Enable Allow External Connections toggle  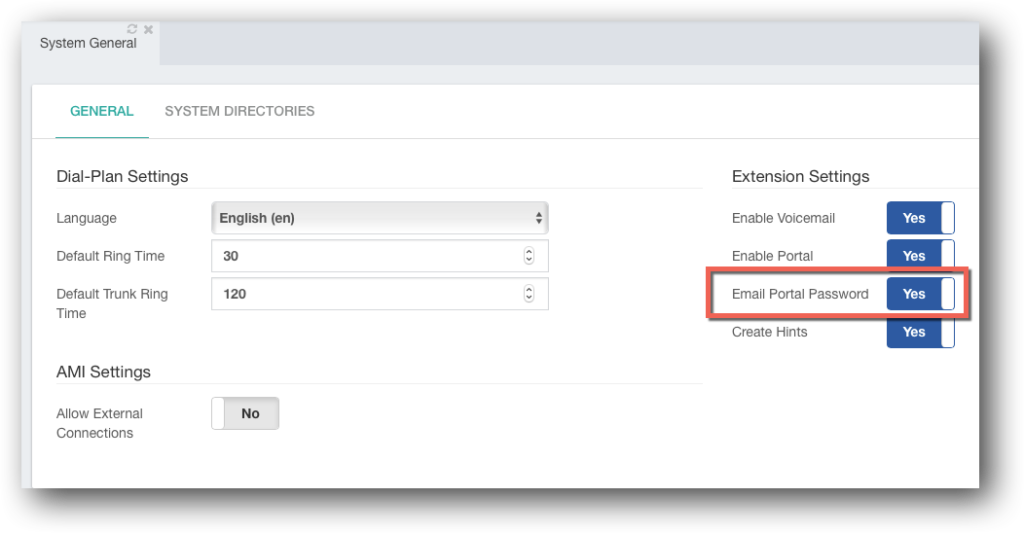point(245,413)
